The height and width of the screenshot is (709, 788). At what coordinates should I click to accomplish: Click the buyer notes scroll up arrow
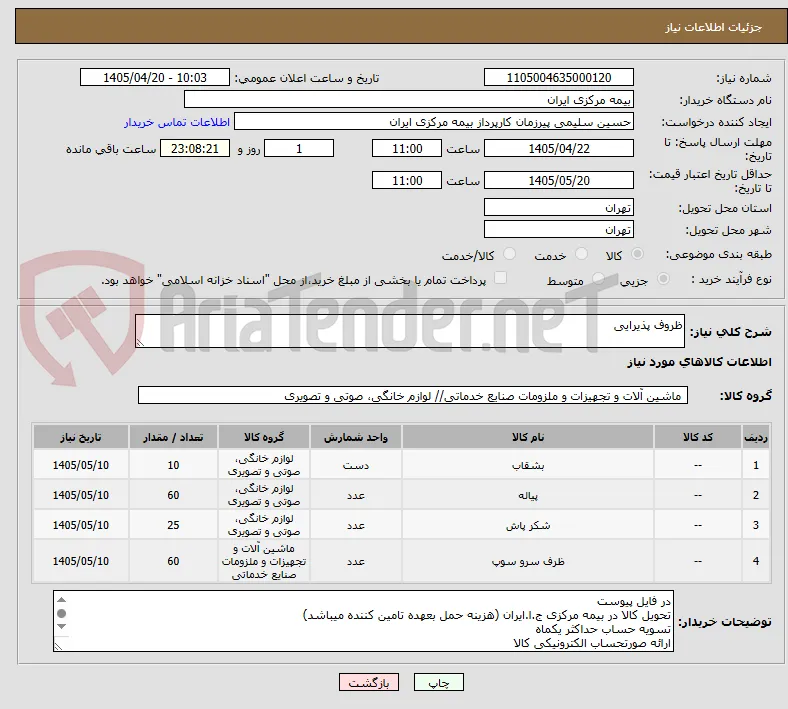click(61, 600)
